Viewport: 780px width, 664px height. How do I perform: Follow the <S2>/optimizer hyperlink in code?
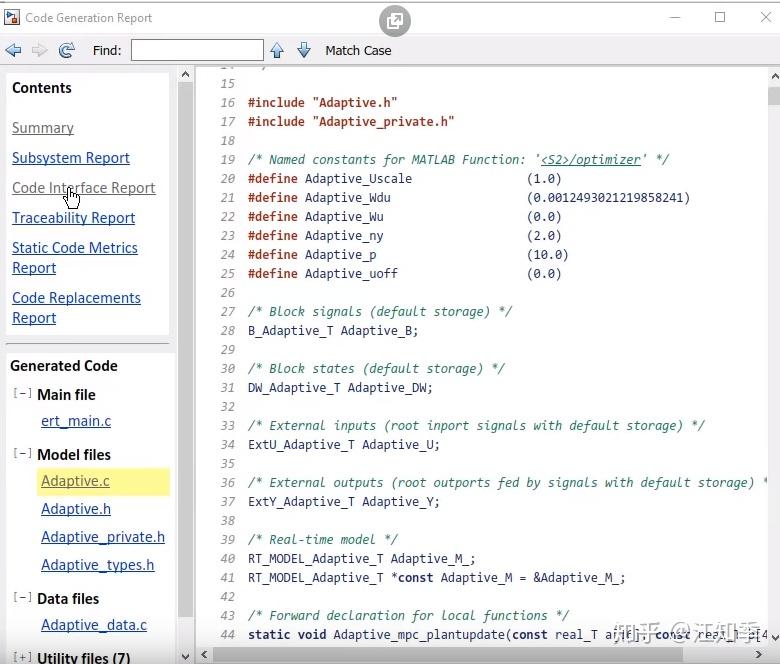pyautogui.click(x=591, y=160)
